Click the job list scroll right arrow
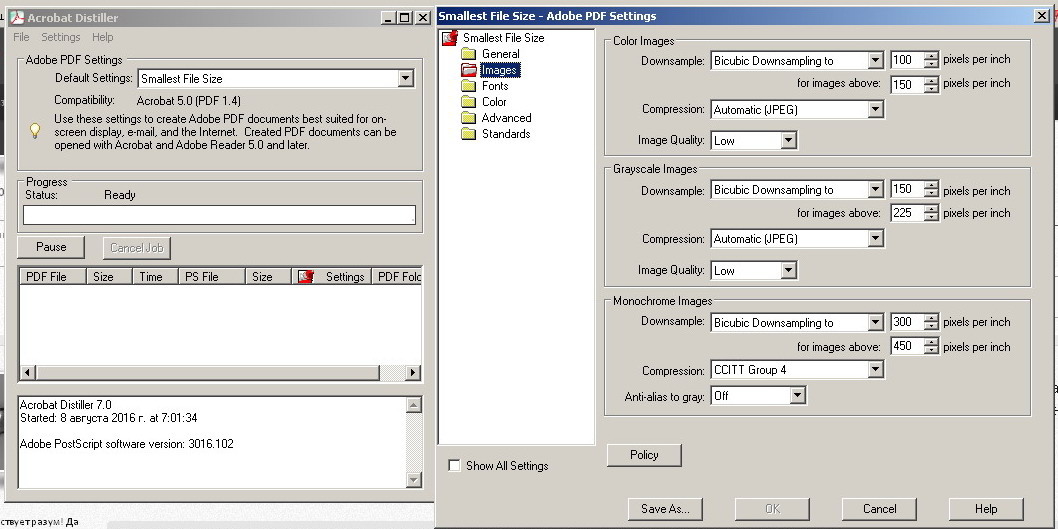This screenshot has width=1058, height=529. 413,372
